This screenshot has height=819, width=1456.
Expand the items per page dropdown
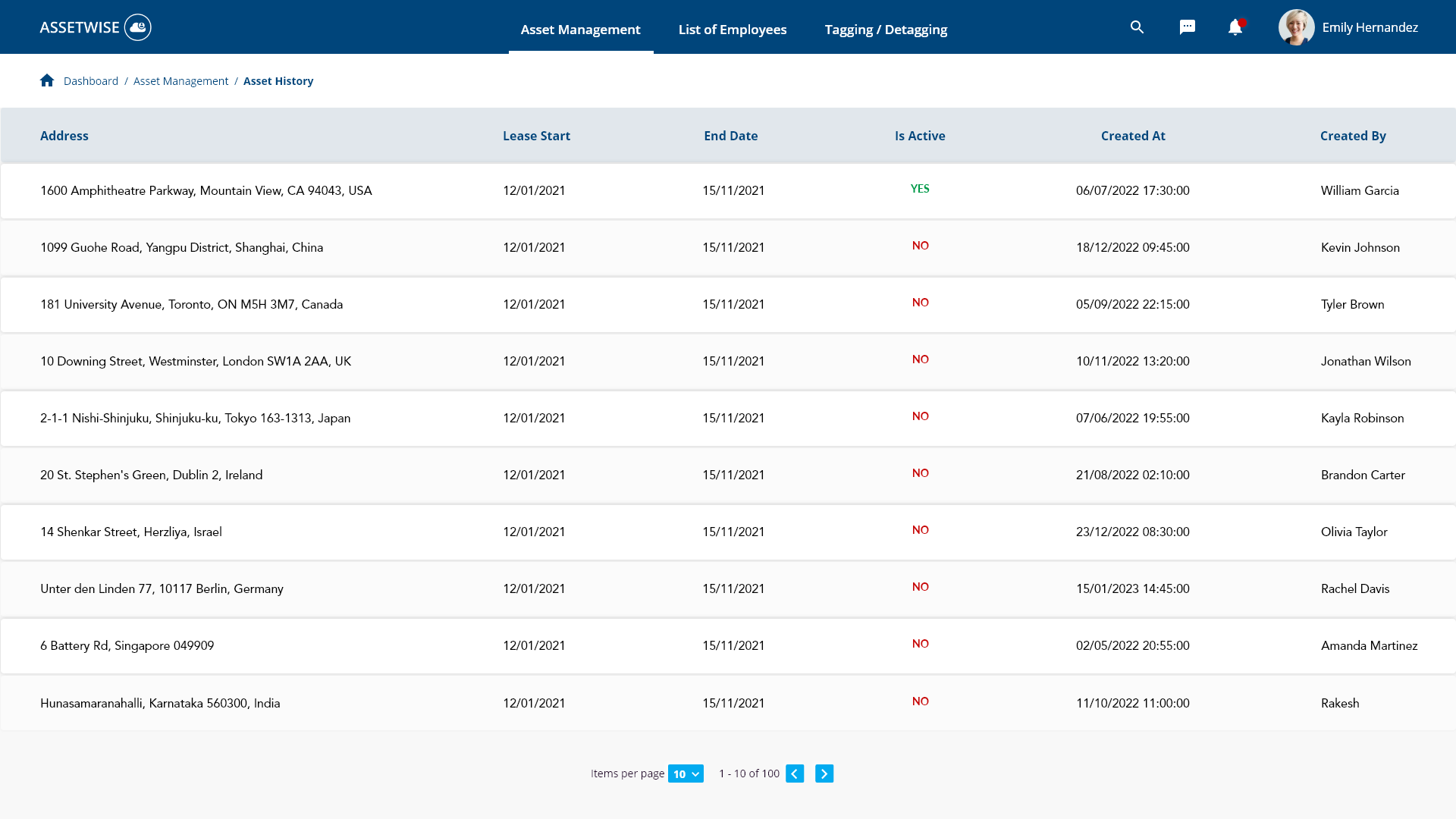click(x=686, y=773)
